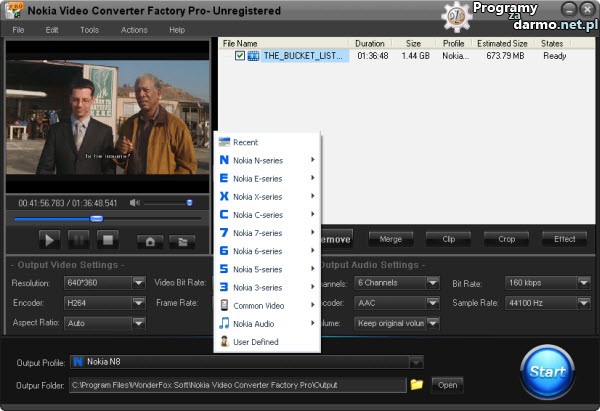
Task: Click the Output Folder path field
Action: [235, 385]
